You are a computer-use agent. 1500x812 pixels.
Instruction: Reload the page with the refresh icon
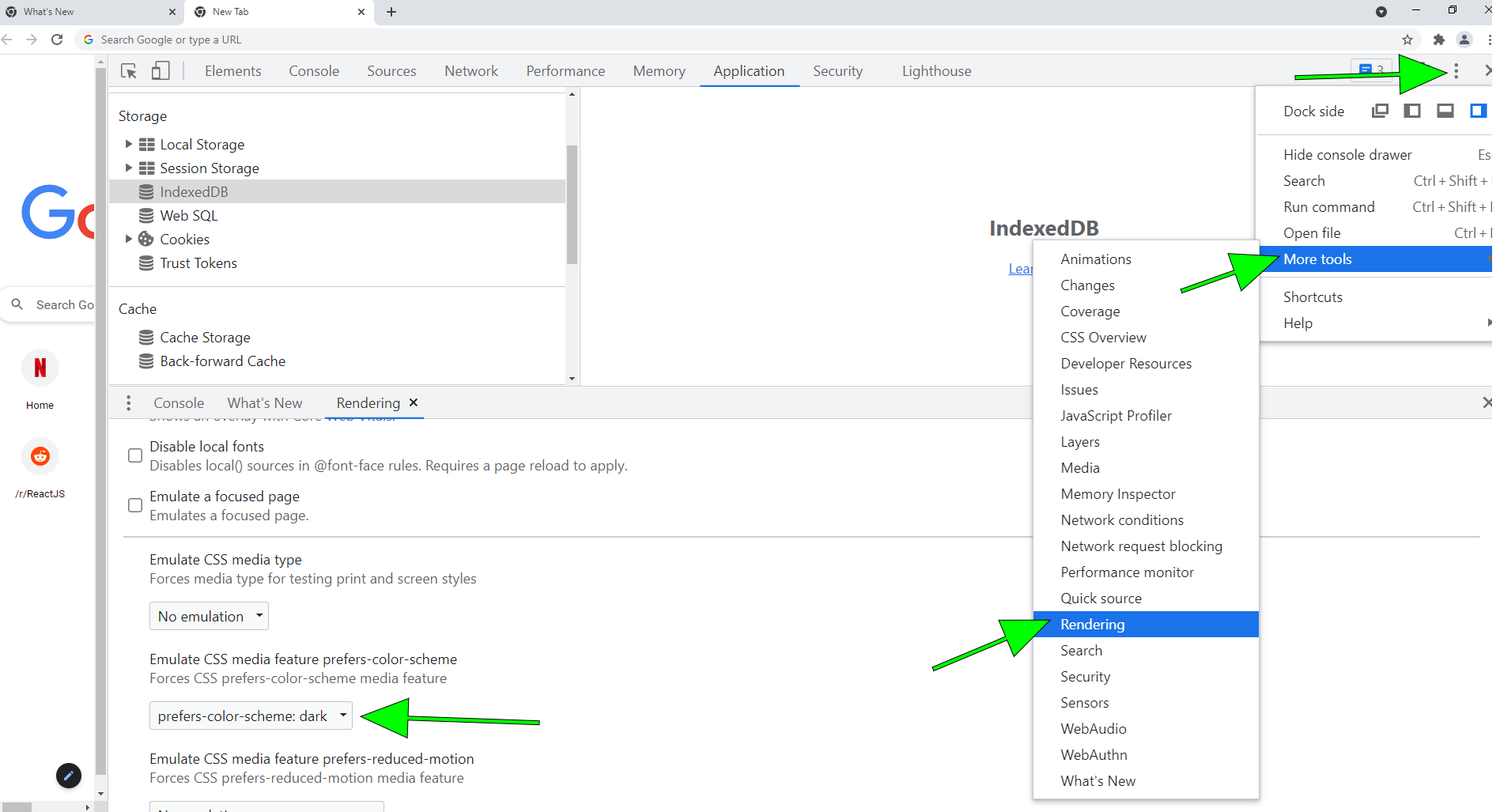coord(56,39)
